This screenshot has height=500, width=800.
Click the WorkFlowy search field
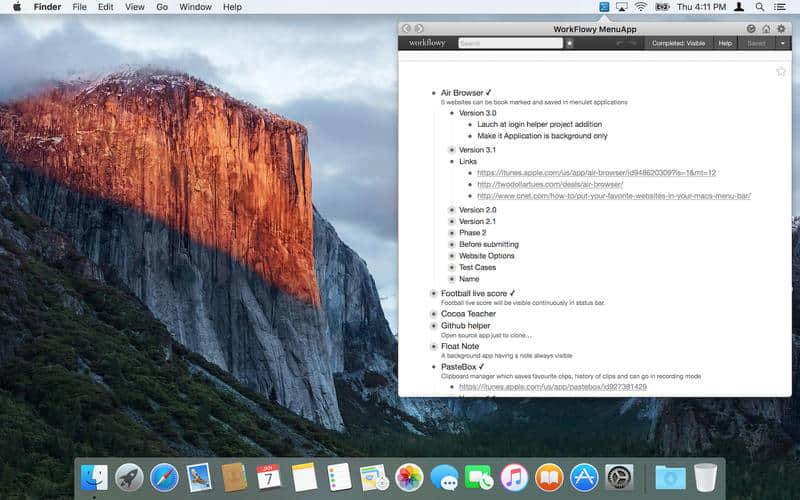coord(510,43)
